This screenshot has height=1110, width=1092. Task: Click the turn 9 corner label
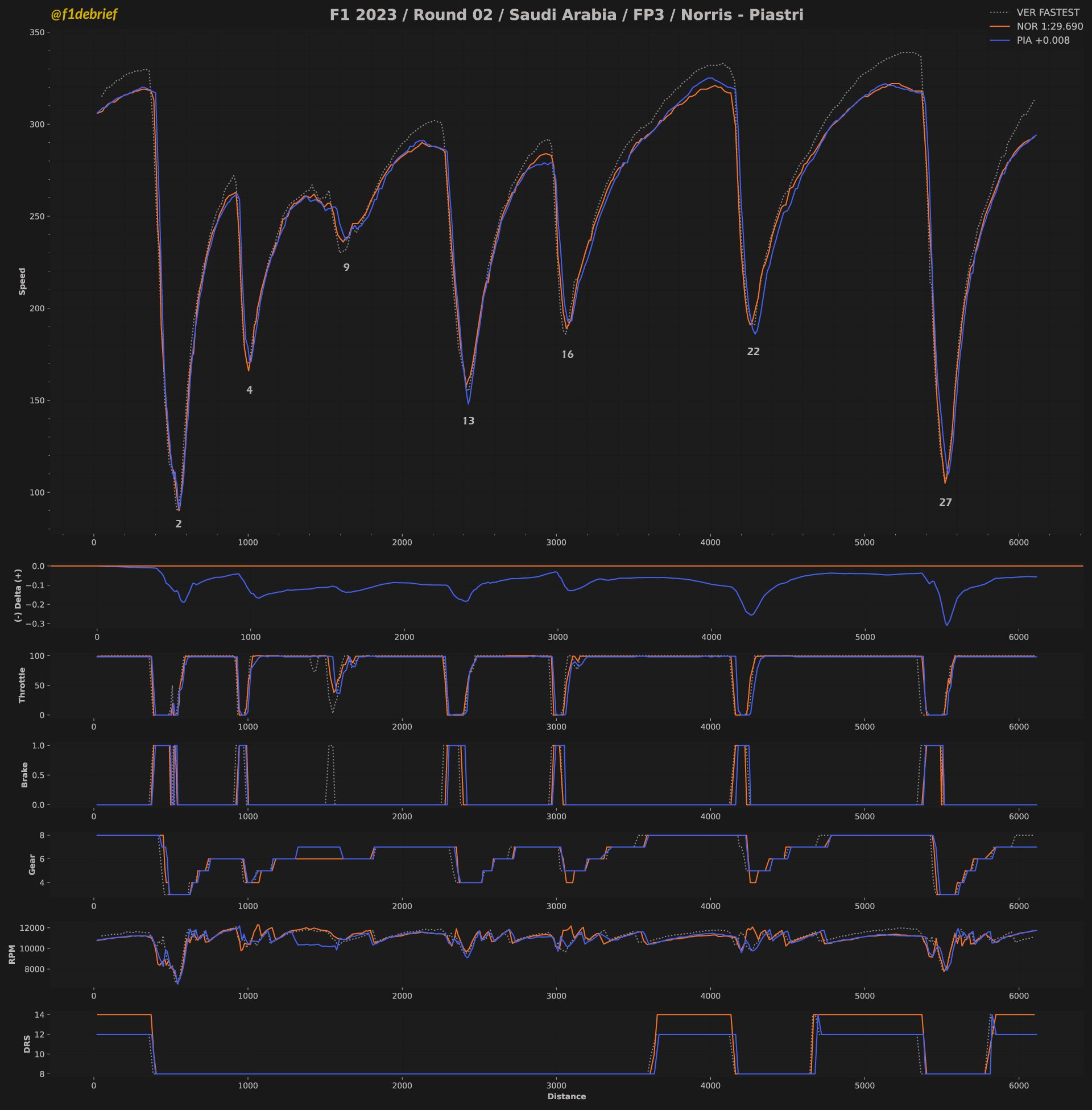(346, 267)
